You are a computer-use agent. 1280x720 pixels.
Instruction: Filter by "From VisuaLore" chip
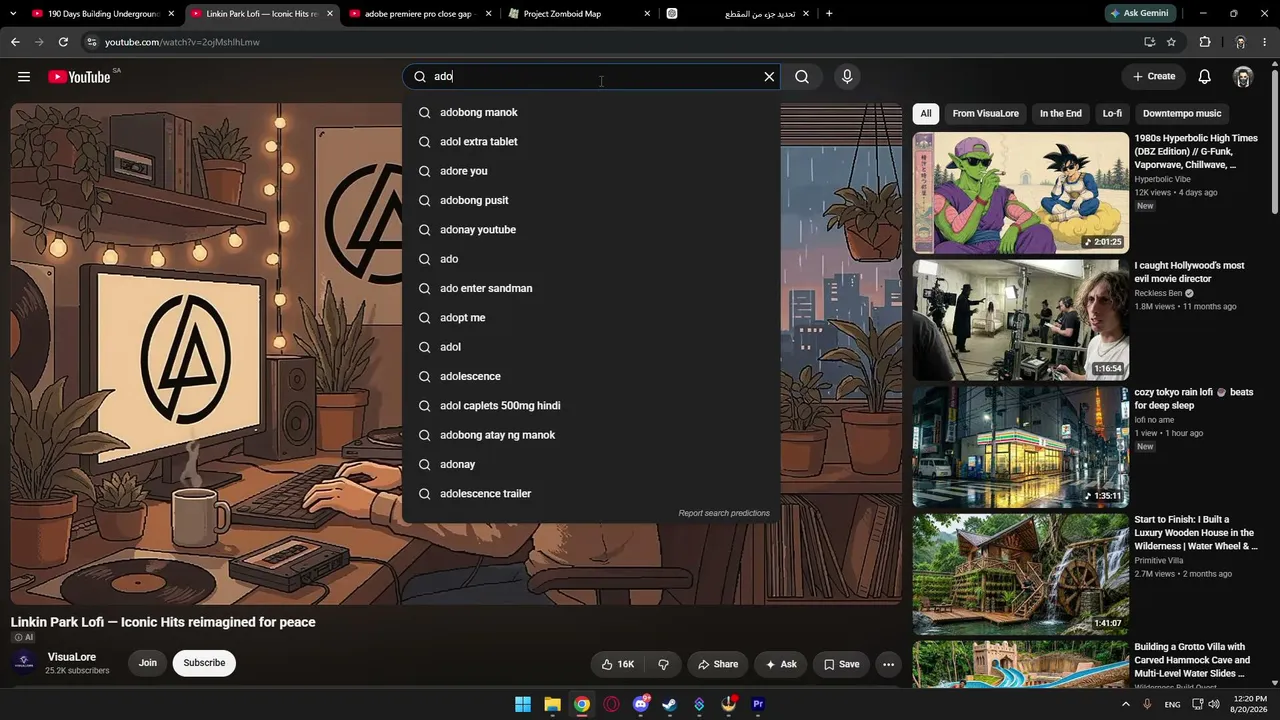tap(986, 114)
